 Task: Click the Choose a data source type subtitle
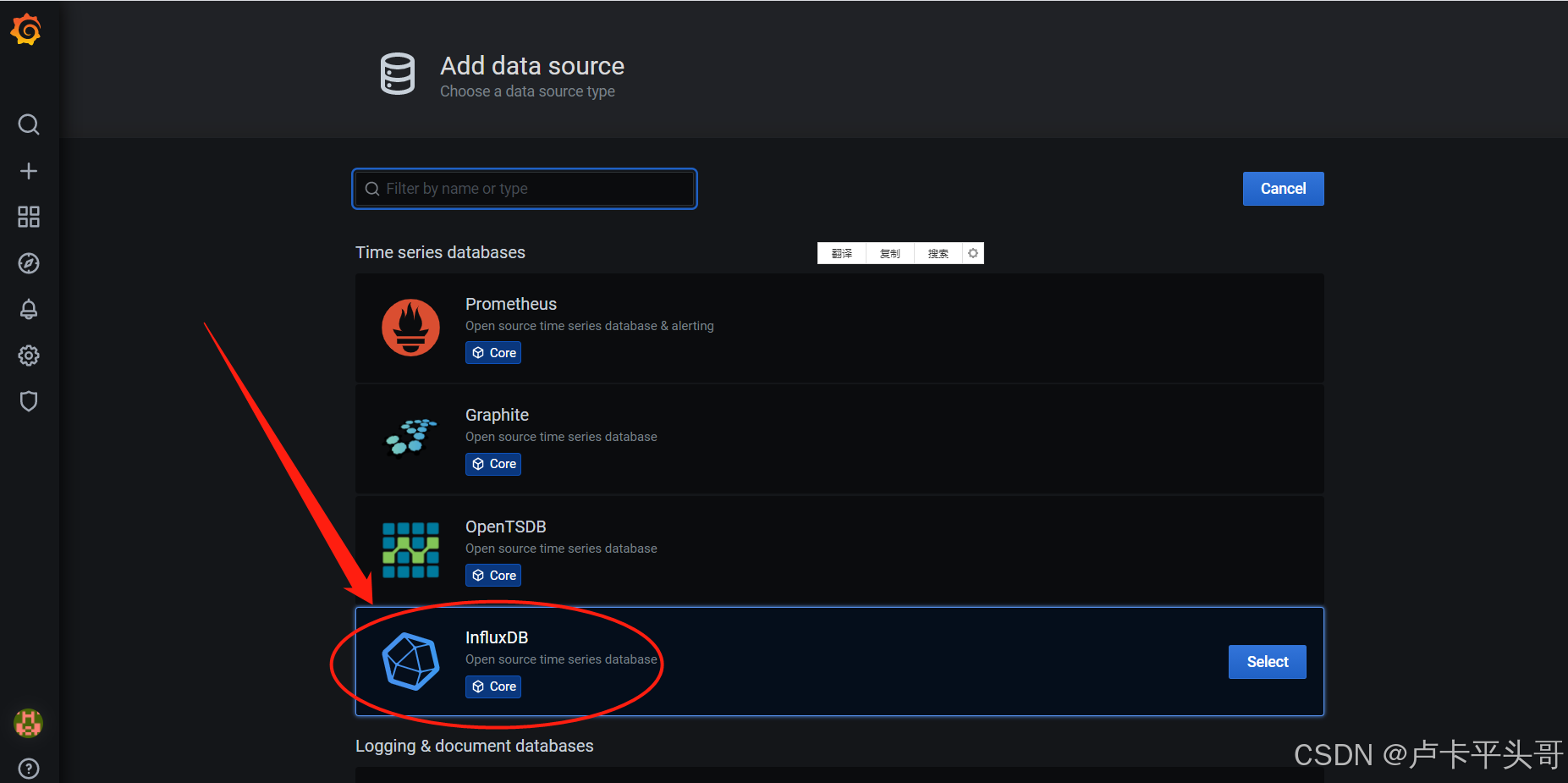527,91
